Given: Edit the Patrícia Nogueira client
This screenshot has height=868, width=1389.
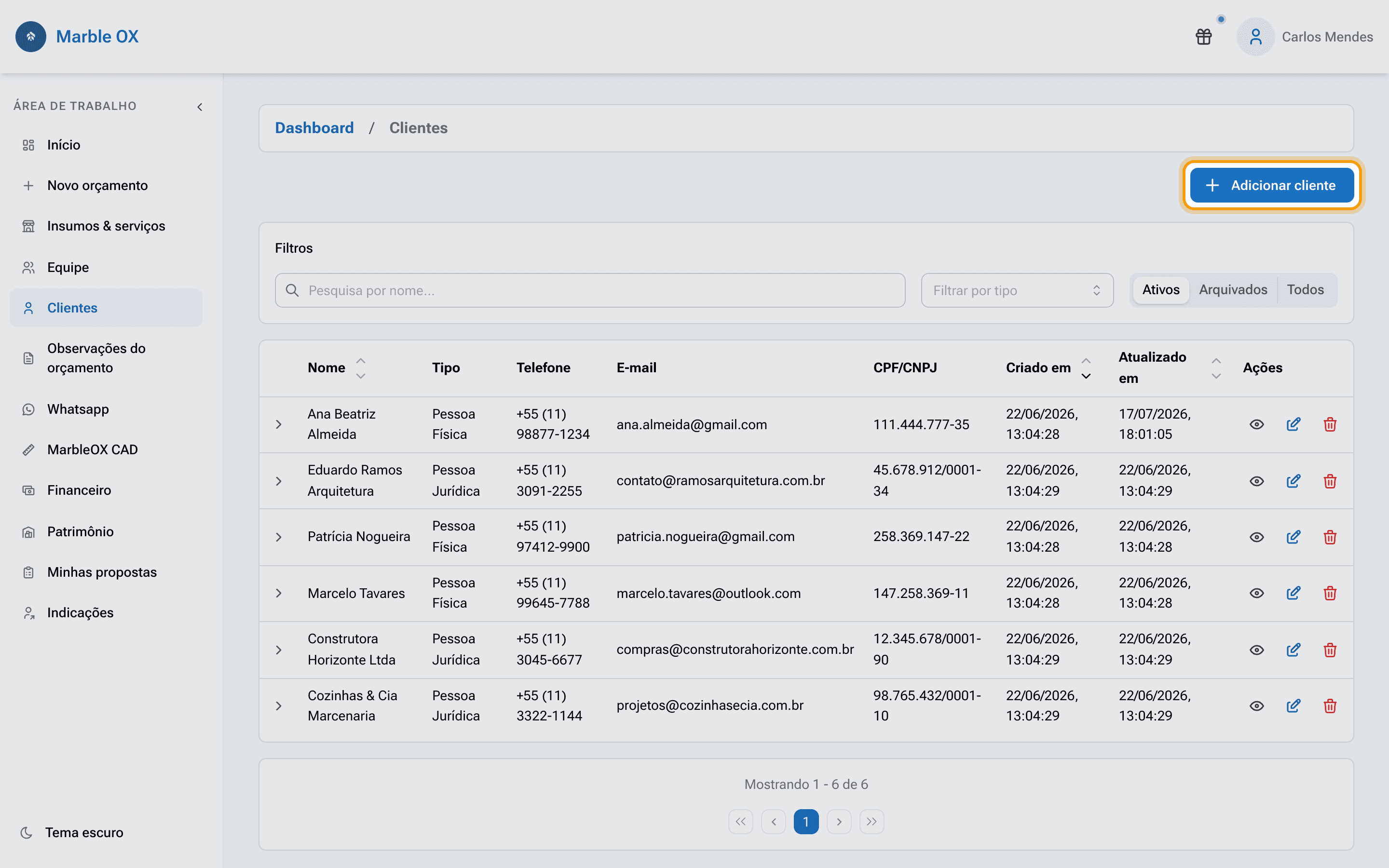Looking at the screenshot, I should (x=1293, y=537).
